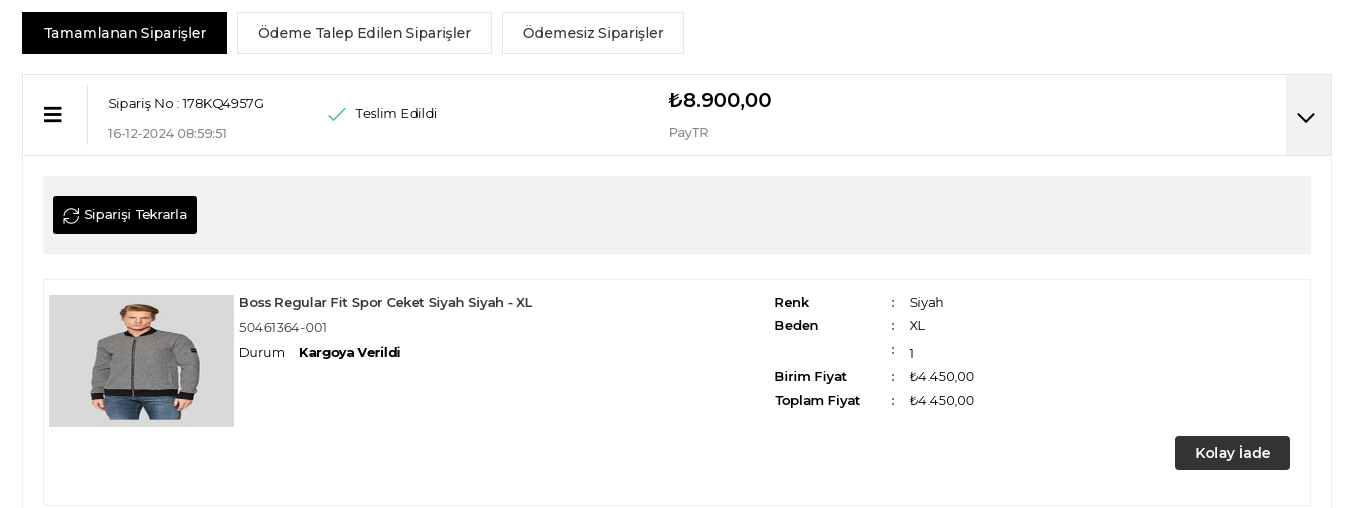This screenshot has width=1369, height=508.
Task: Open the Ödeme Talep Edilen Siparişler tab
Action: pyautogui.click(x=364, y=33)
